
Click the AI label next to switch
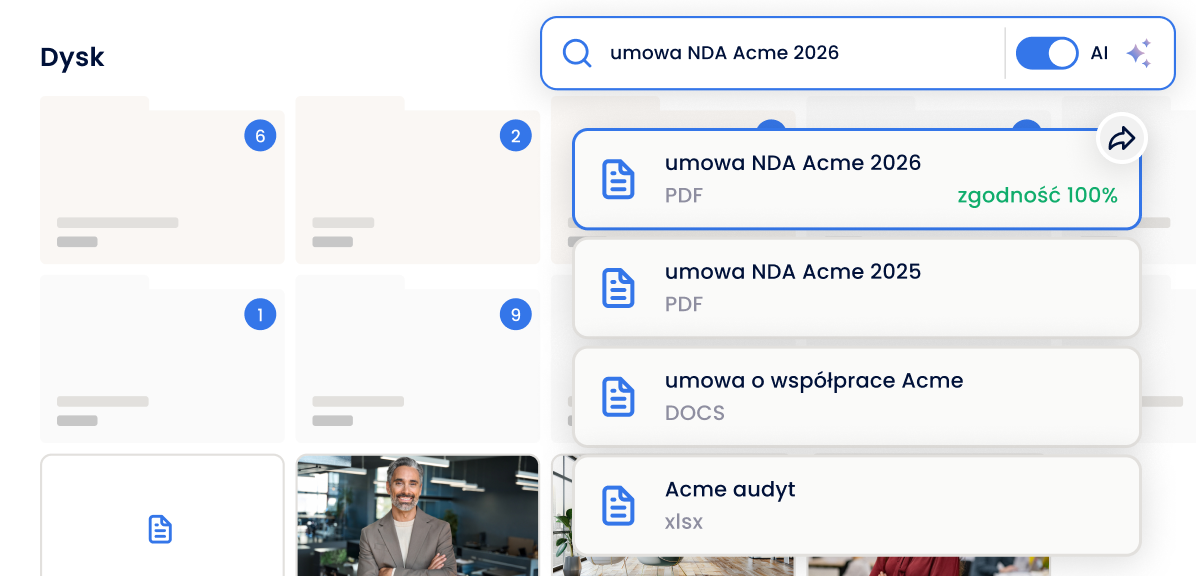pyautogui.click(x=1099, y=53)
